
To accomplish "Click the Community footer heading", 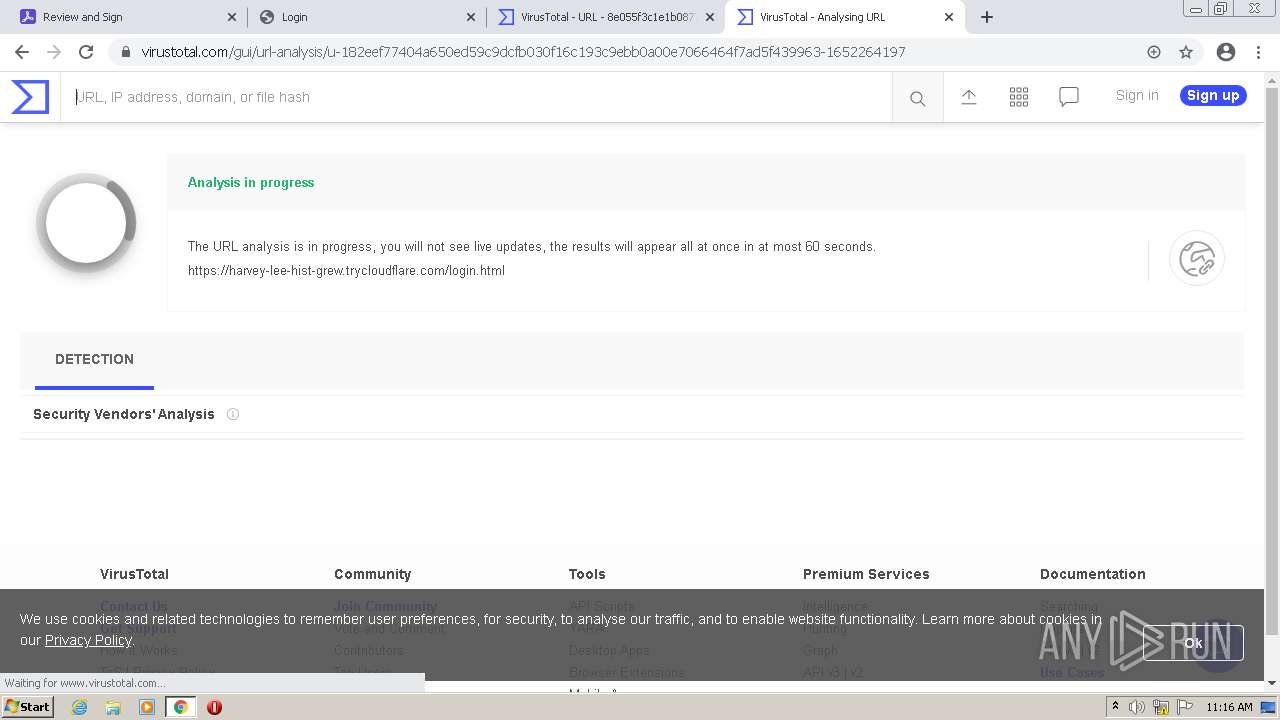I will [x=372, y=574].
